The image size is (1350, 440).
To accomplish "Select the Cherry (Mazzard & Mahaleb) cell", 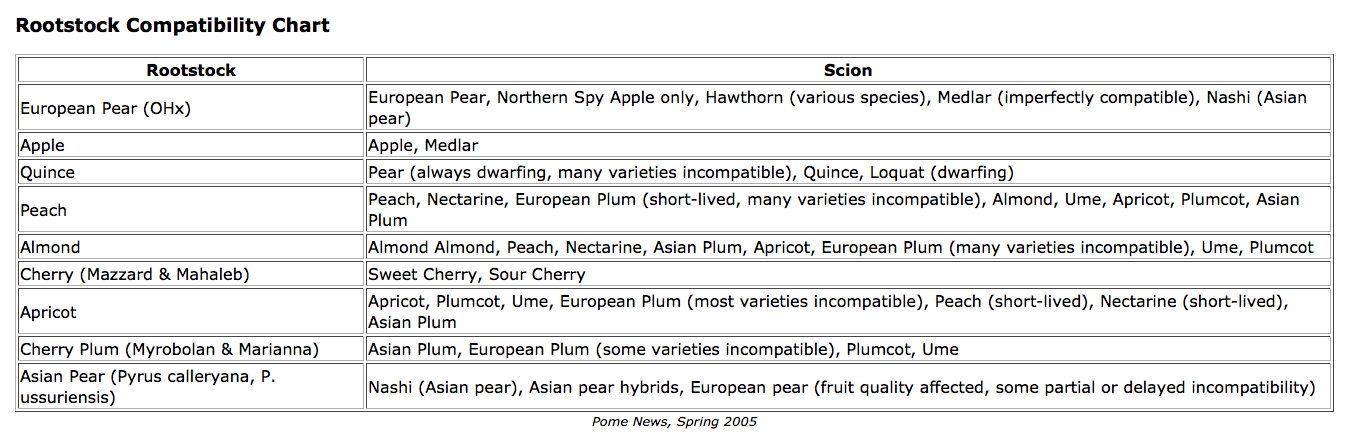I will 135,274.
